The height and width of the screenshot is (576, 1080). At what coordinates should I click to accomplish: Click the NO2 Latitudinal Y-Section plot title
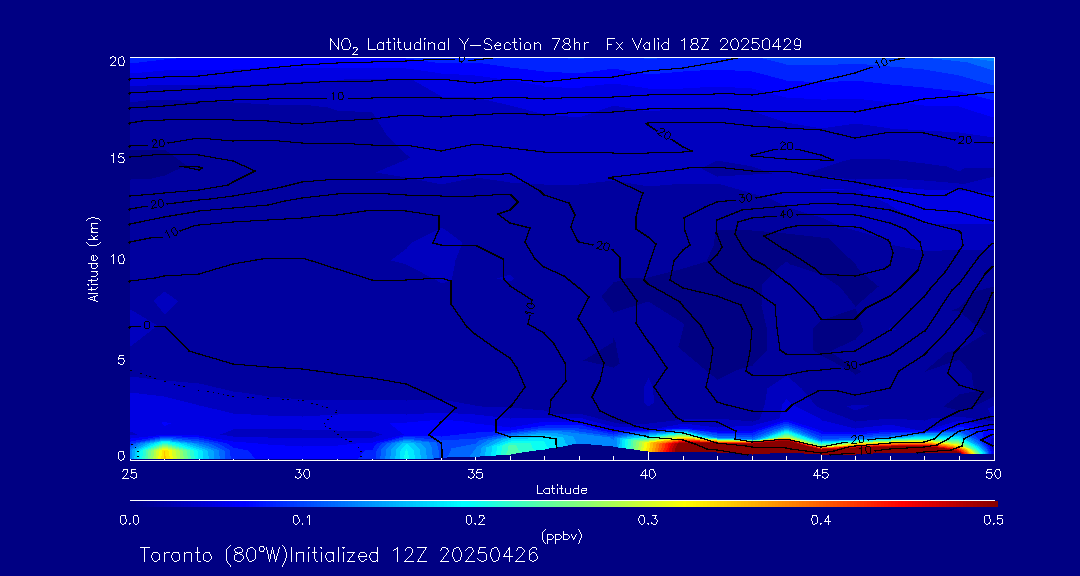565,45
